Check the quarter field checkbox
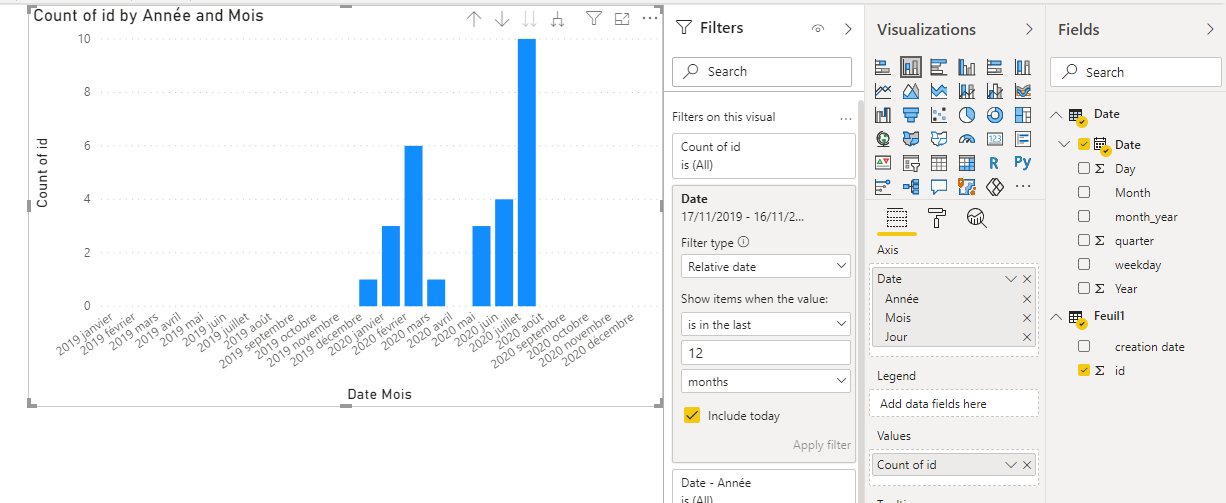Image resolution: width=1226 pixels, height=503 pixels. pos(1084,241)
